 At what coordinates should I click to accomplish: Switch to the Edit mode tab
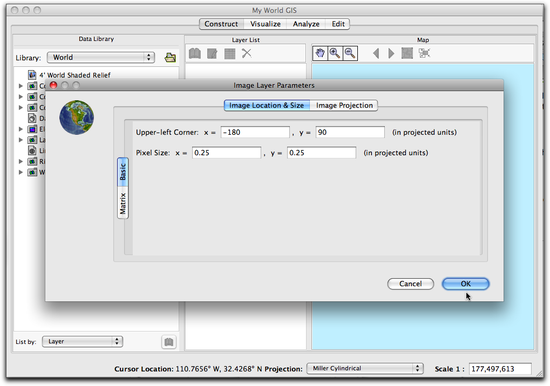338,24
